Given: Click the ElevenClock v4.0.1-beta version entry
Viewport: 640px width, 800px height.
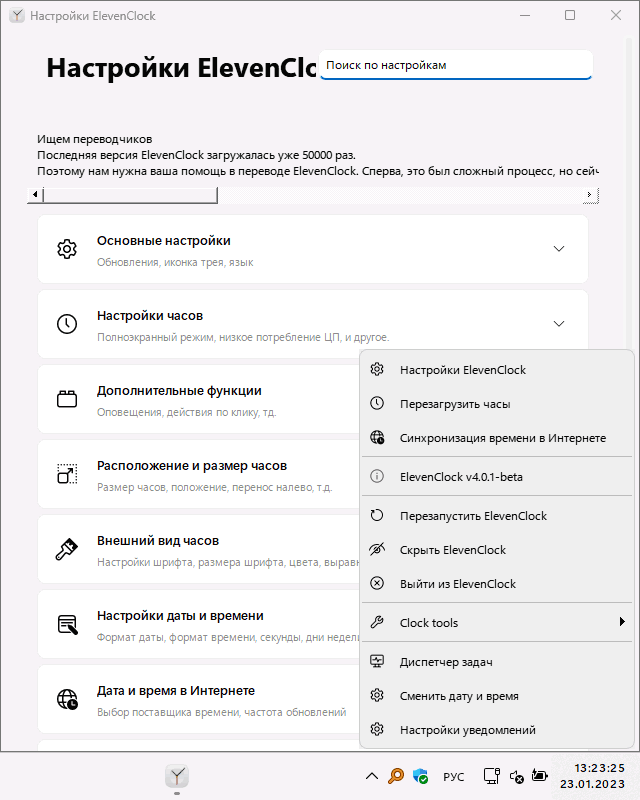Looking at the screenshot, I should [497, 477].
